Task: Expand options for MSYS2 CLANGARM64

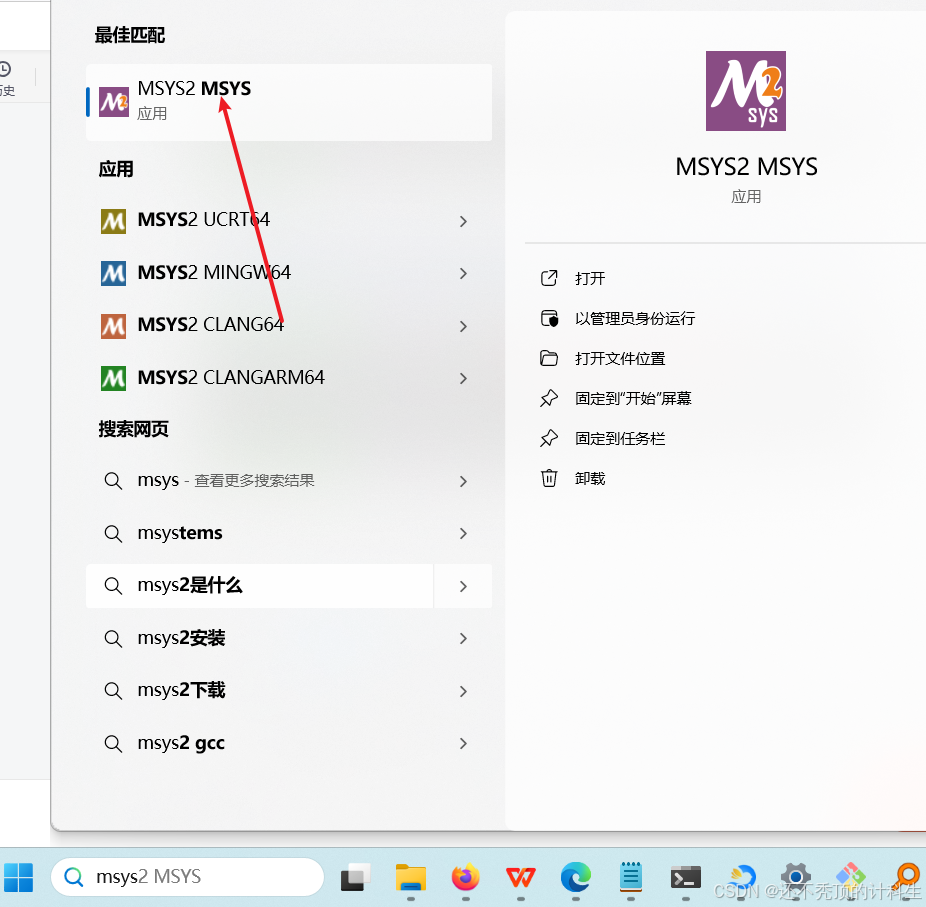Action: tap(464, 378)
